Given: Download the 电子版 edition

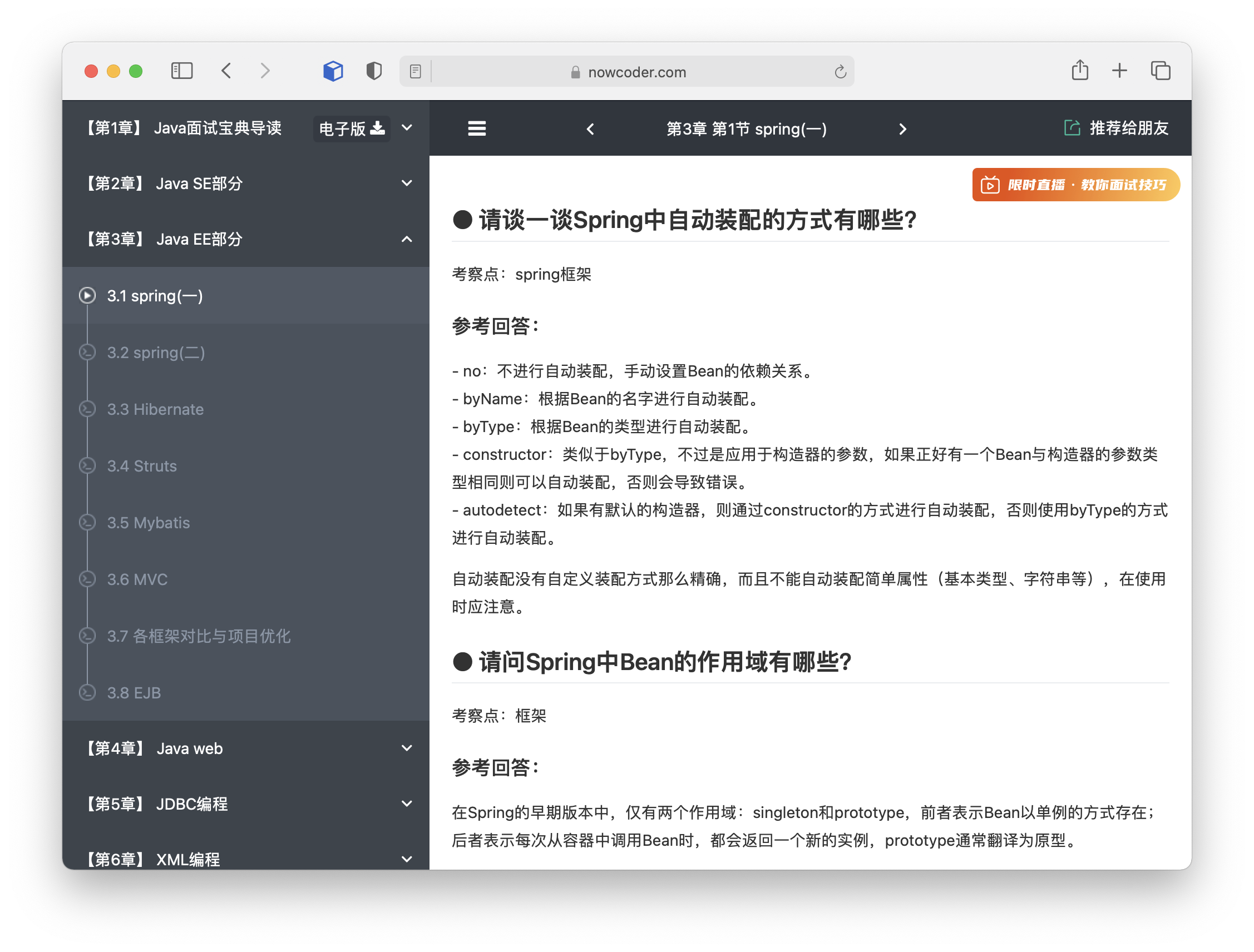Looking at the screenshot, I should (x=352, y=128).
